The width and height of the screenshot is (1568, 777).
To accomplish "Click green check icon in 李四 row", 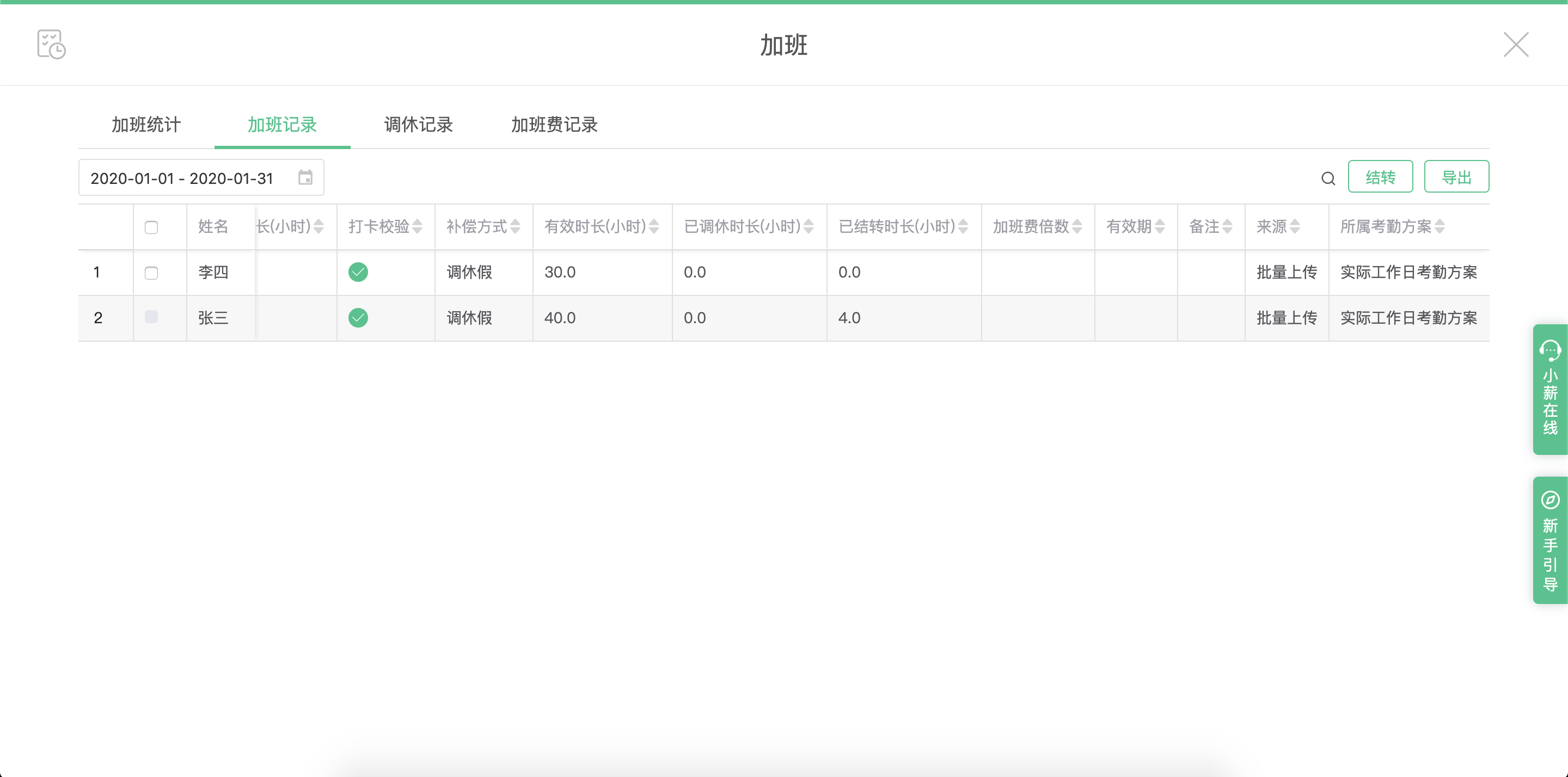I will pyautogui.click(x=358, y=272).
